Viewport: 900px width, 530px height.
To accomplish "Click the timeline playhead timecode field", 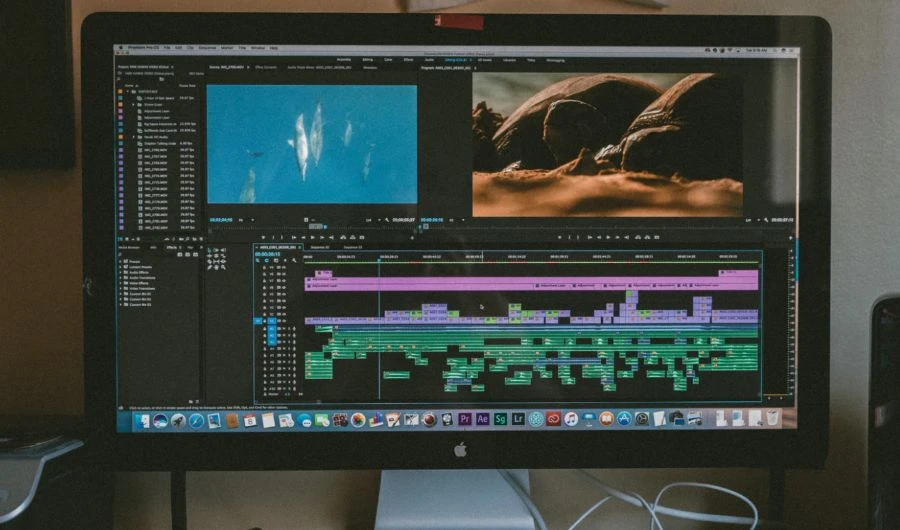I will 268,255.
